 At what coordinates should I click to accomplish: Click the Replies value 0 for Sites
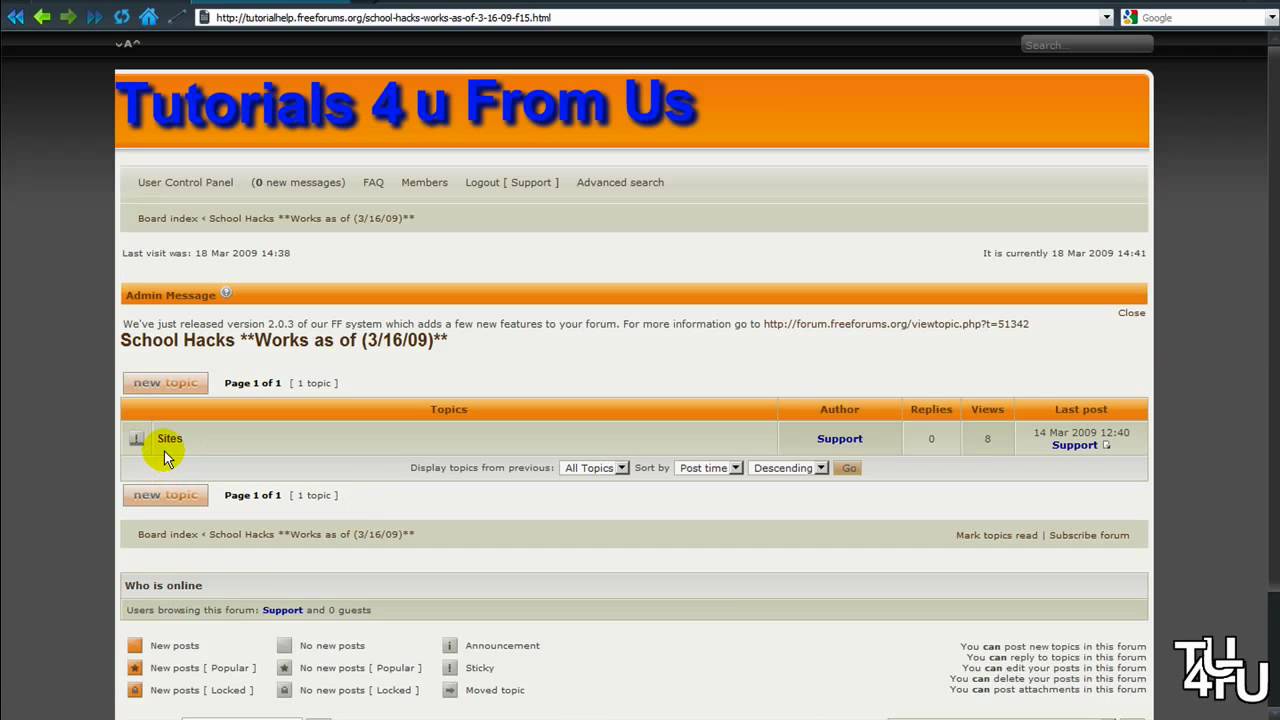click(x=931, y=439)
